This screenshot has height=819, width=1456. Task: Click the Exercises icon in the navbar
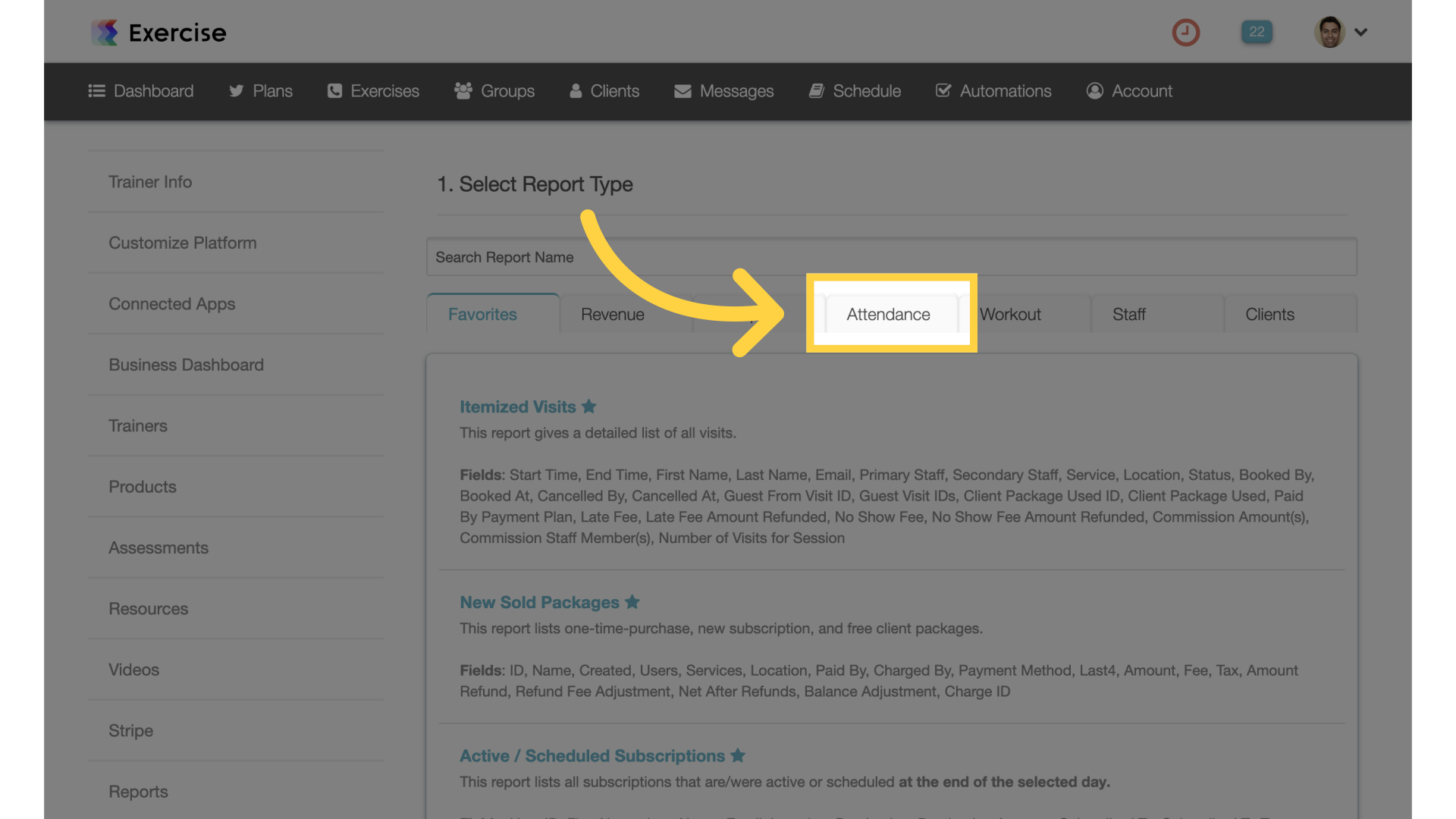pyautogui.click(x=334, y=91)
